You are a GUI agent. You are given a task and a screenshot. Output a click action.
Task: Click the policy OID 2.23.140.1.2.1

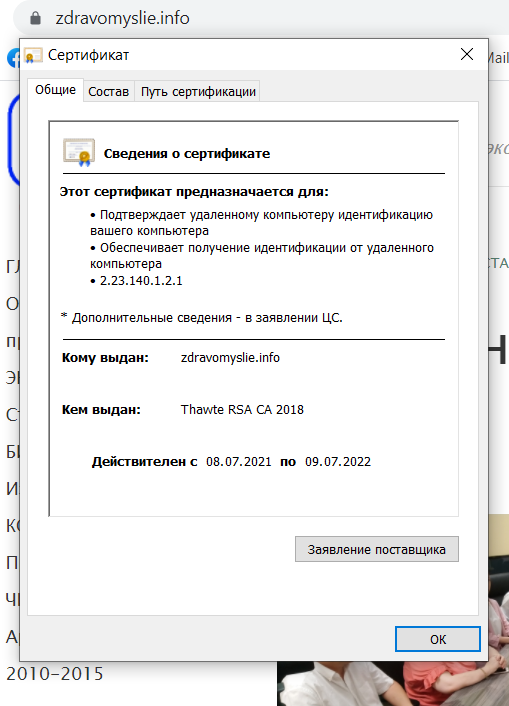point(141,281)
